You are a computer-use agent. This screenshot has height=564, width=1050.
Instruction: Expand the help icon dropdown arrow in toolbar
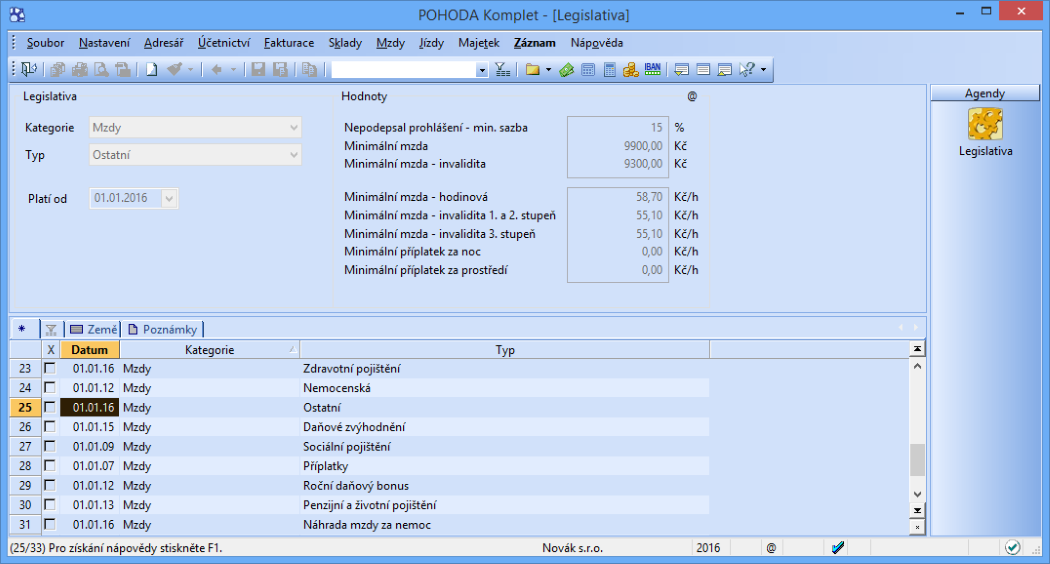coord(763,69)
